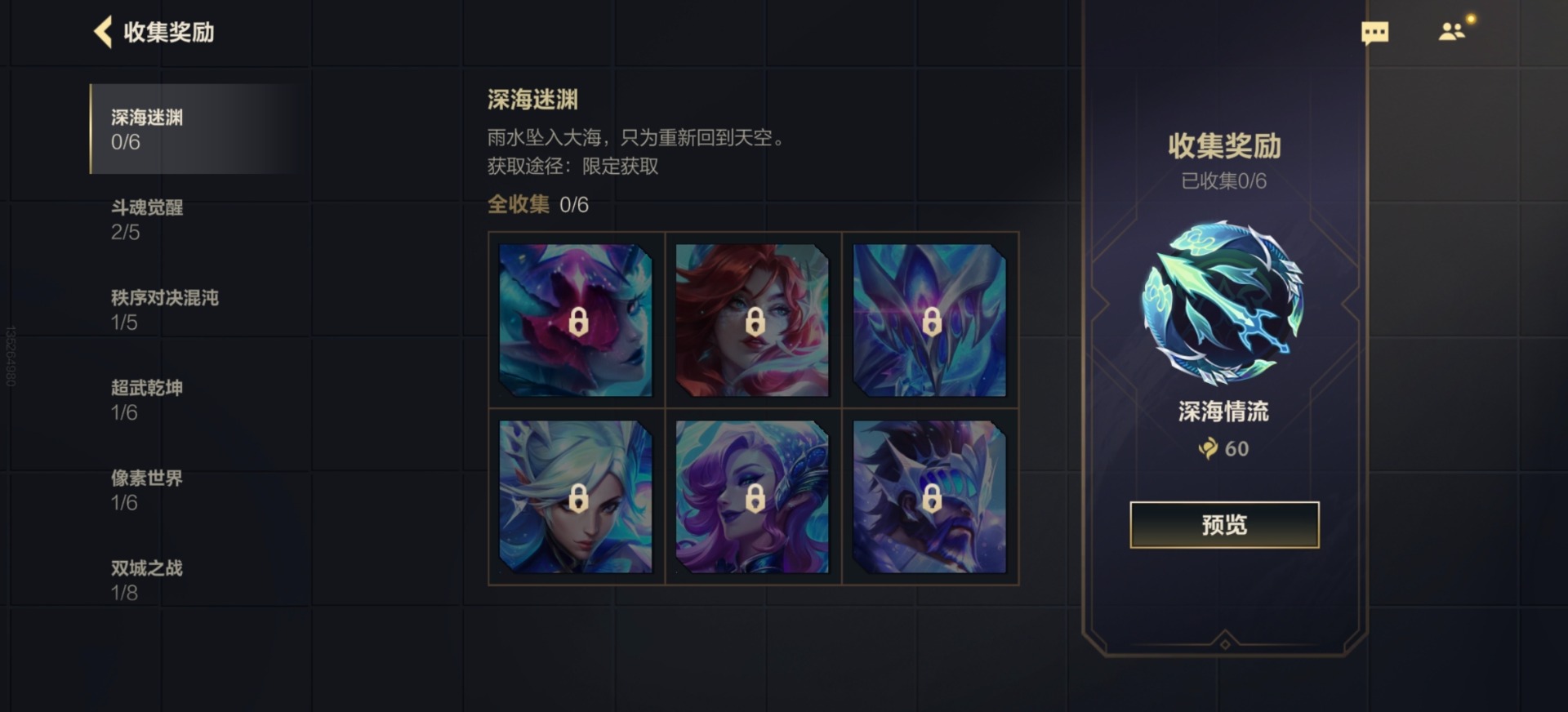Open the chat message icon

click(x=1374, y=33)
